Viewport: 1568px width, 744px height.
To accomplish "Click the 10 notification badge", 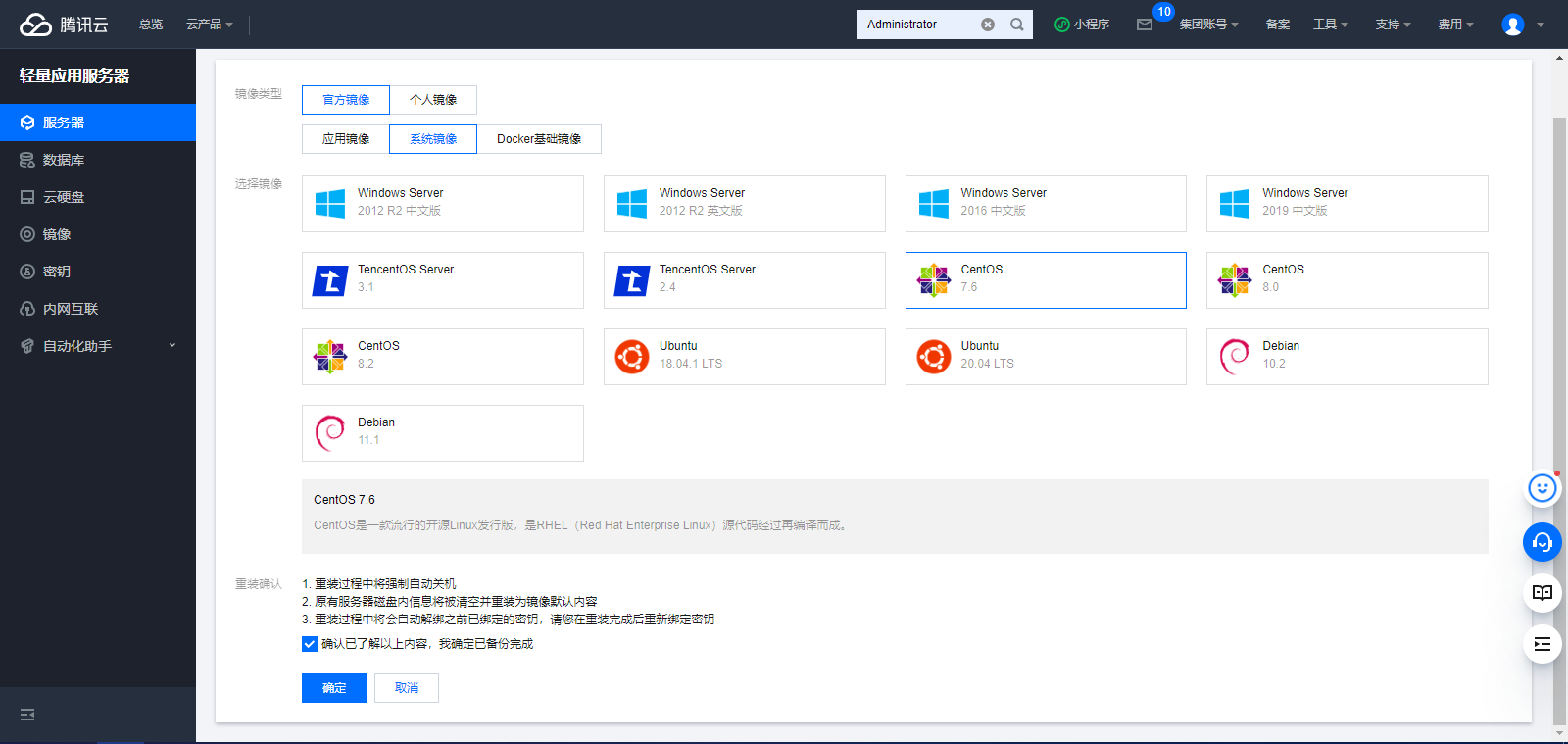I will coord(1164,12).
